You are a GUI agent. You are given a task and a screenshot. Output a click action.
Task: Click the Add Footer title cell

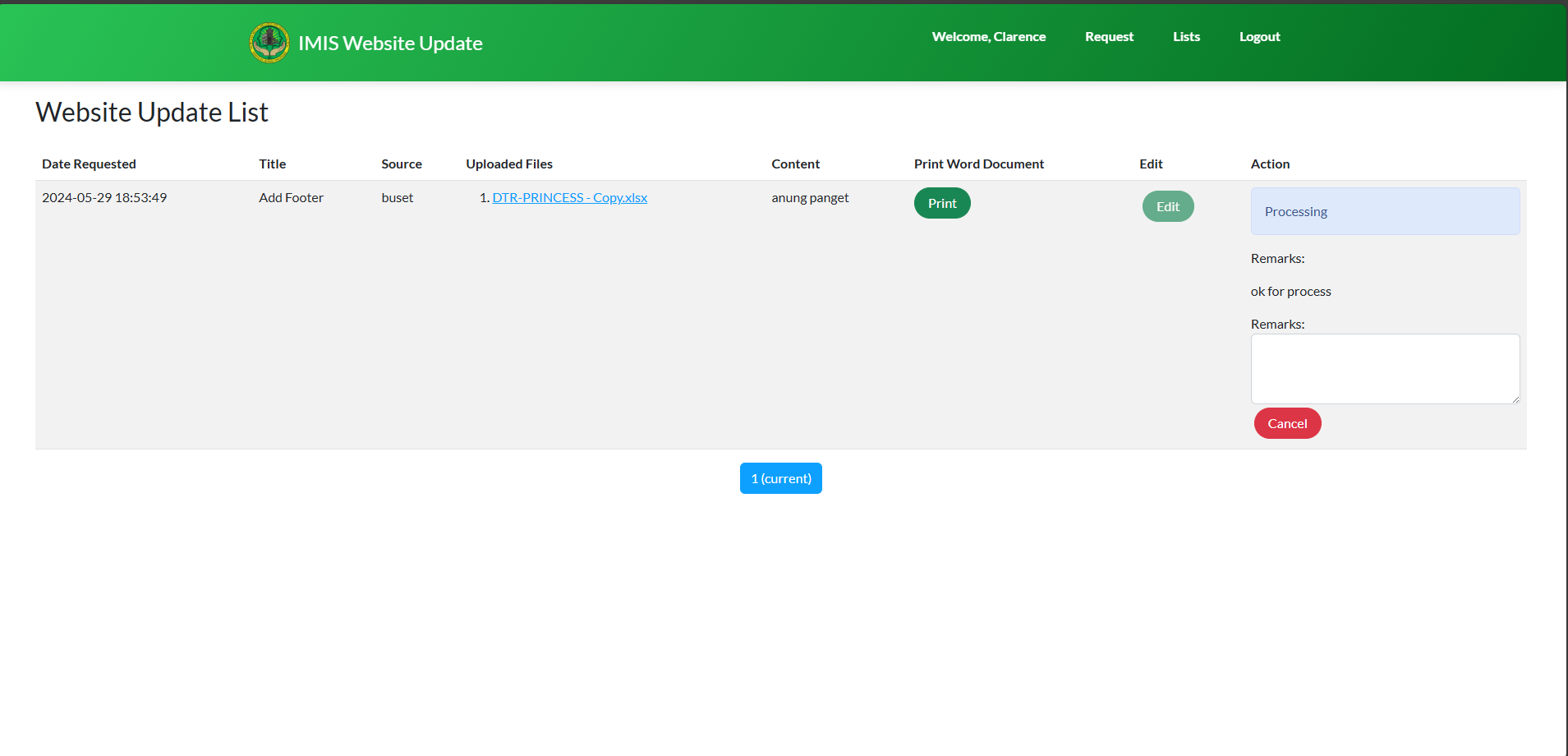click(291, 198)
